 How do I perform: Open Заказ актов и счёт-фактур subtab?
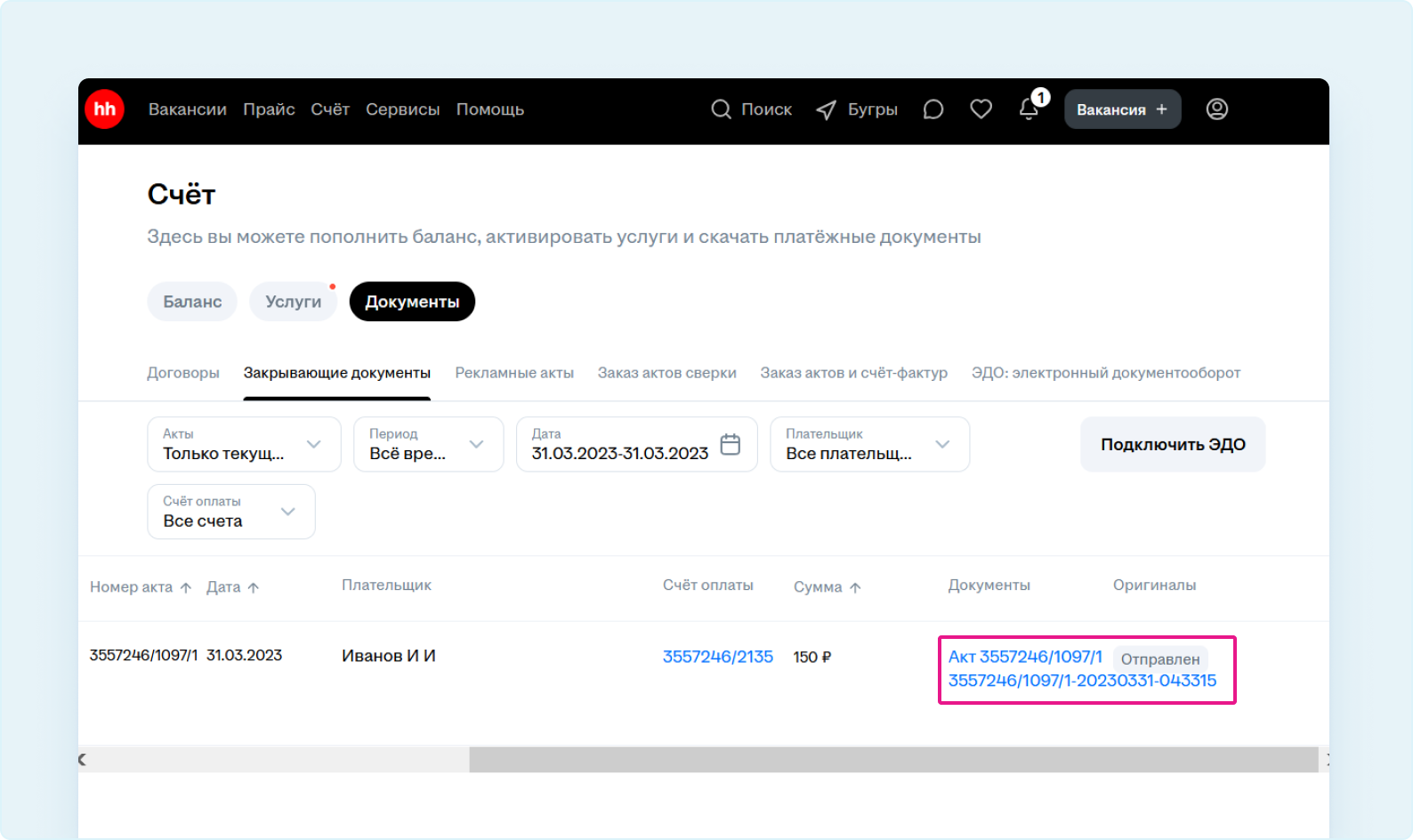coord(853,373)
